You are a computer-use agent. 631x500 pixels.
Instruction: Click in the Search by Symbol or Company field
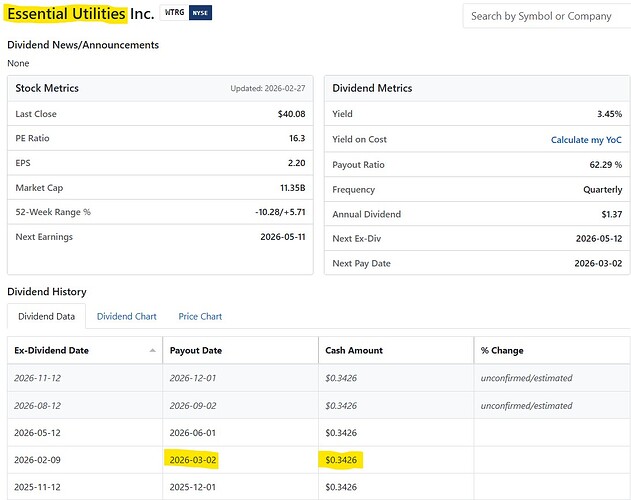pos(545,16)
